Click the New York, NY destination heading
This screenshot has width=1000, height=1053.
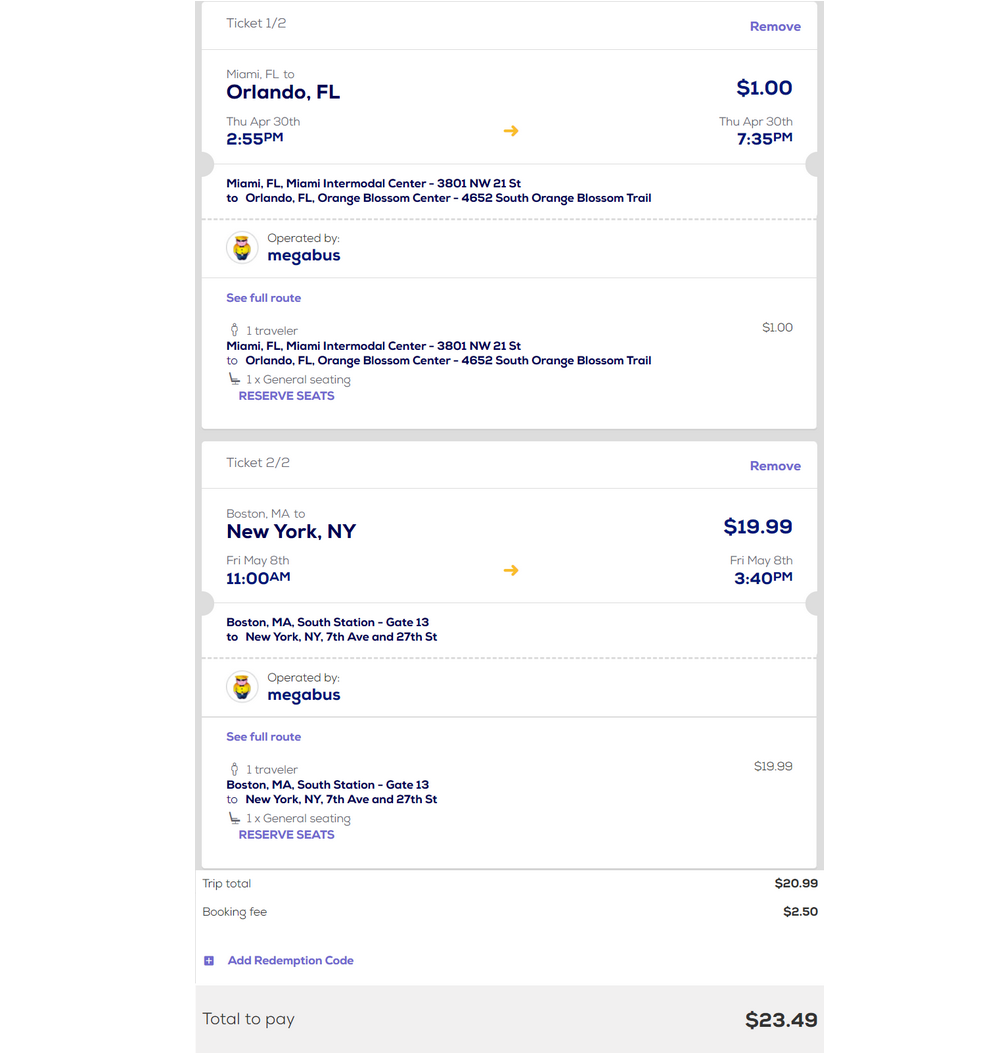pos(291,531)
